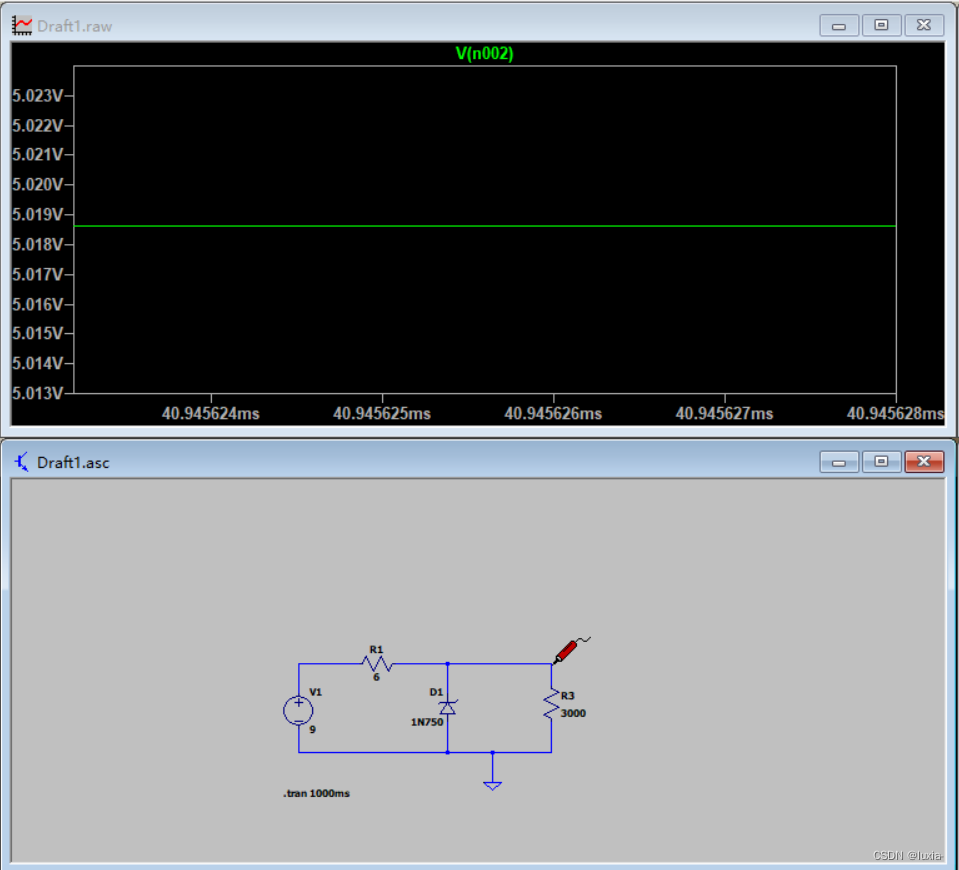Click the R3 value 3000
The image size is (959, 870).
pos(573,713)
